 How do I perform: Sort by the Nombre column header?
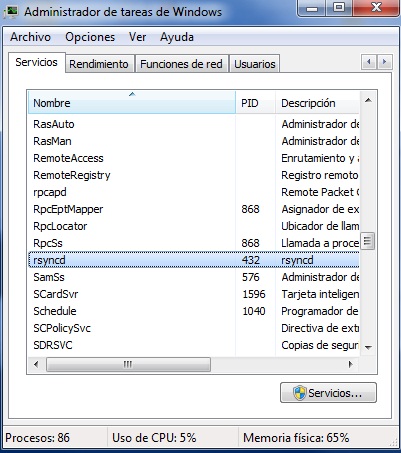[132, 103]
